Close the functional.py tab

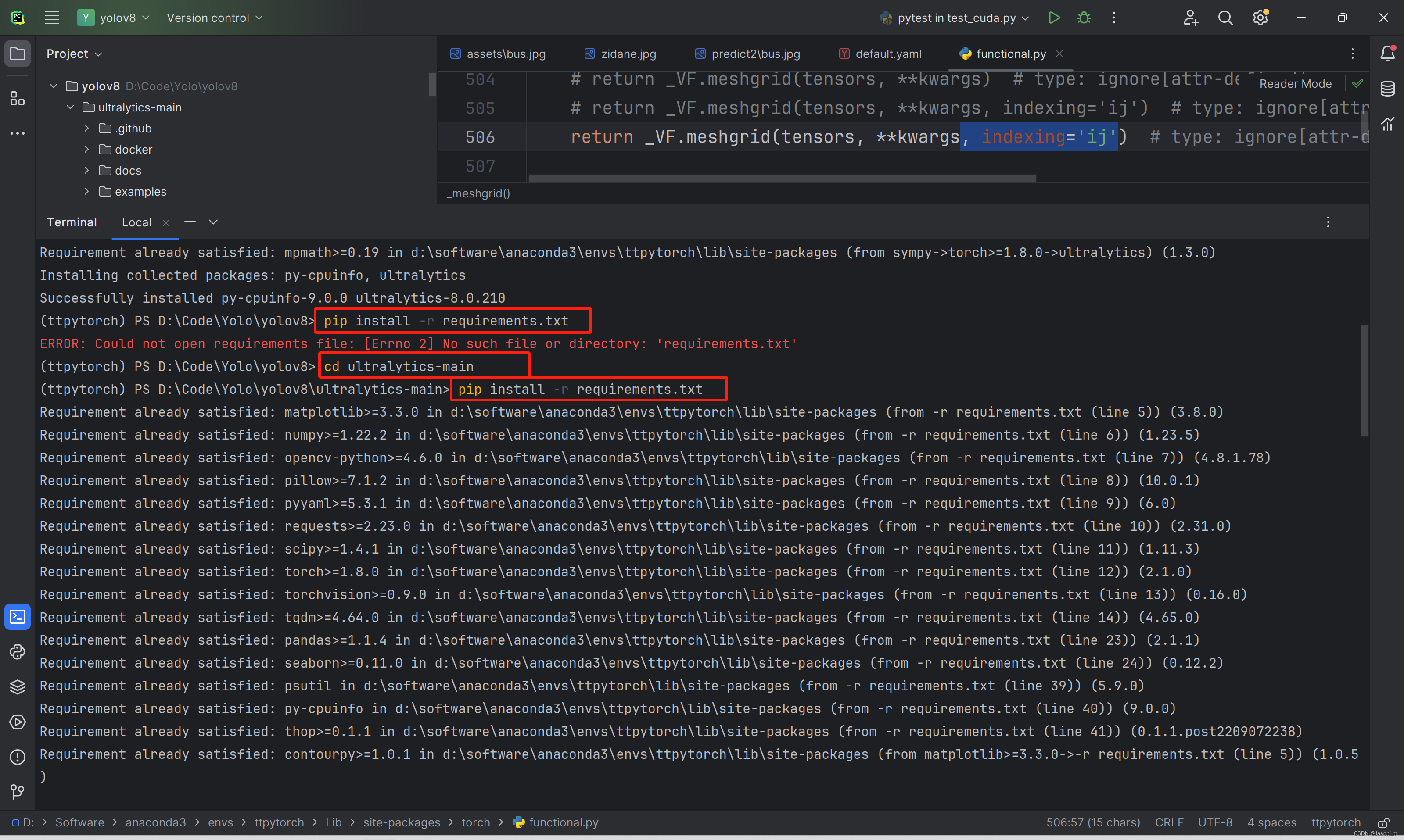pos(1059,53)
